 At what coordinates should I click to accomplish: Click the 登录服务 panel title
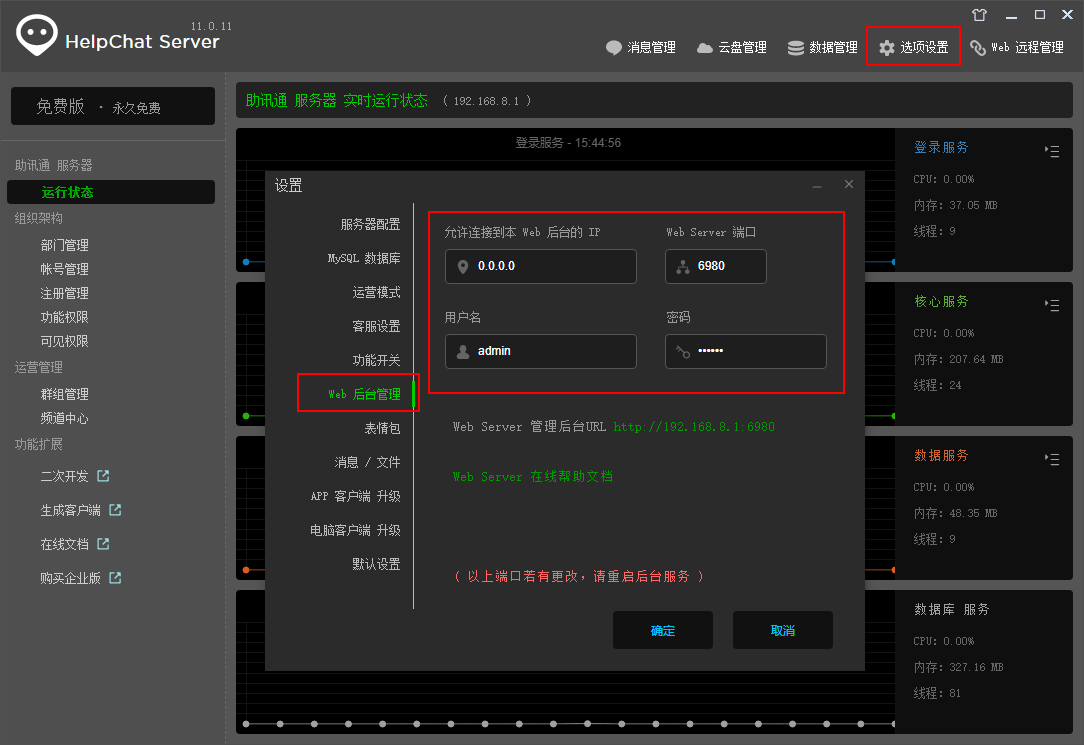941,147
